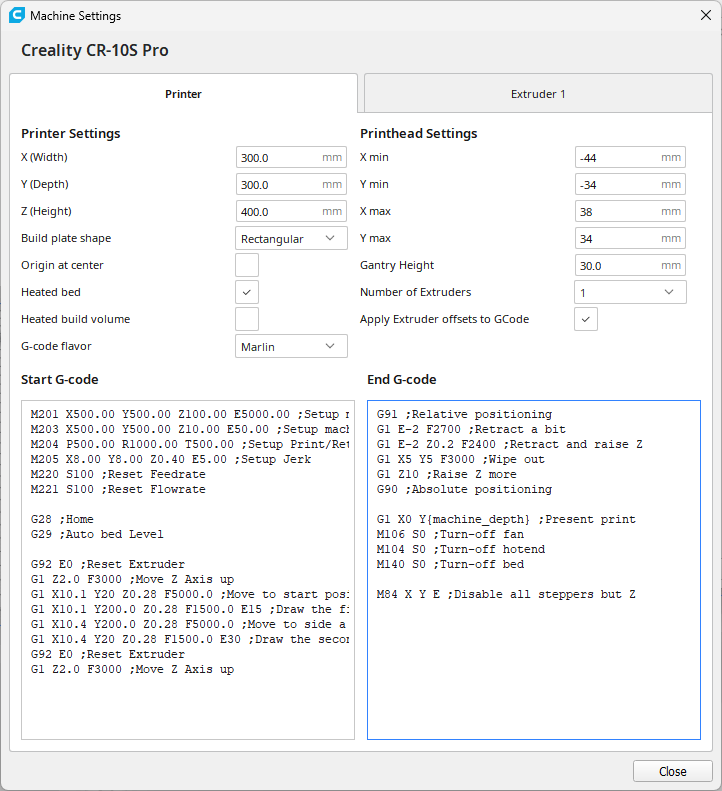Click the End G-code heading

pyautogui.click(x=402, y=379)
